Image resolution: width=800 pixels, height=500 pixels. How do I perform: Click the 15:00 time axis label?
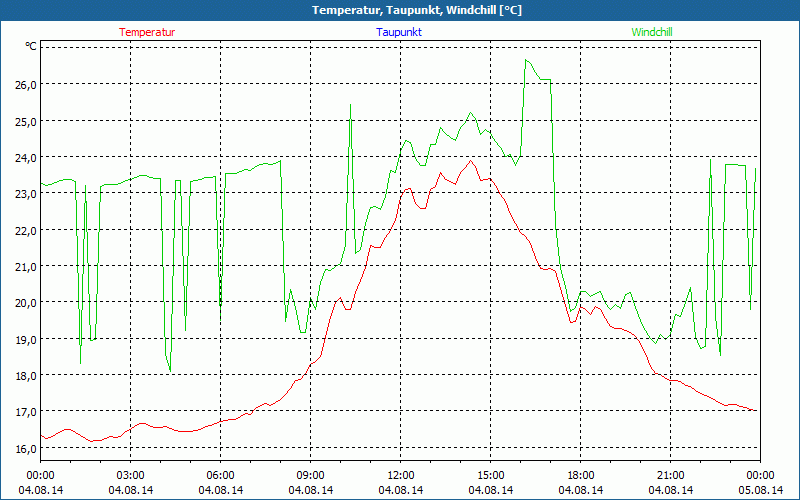(490, 476)
